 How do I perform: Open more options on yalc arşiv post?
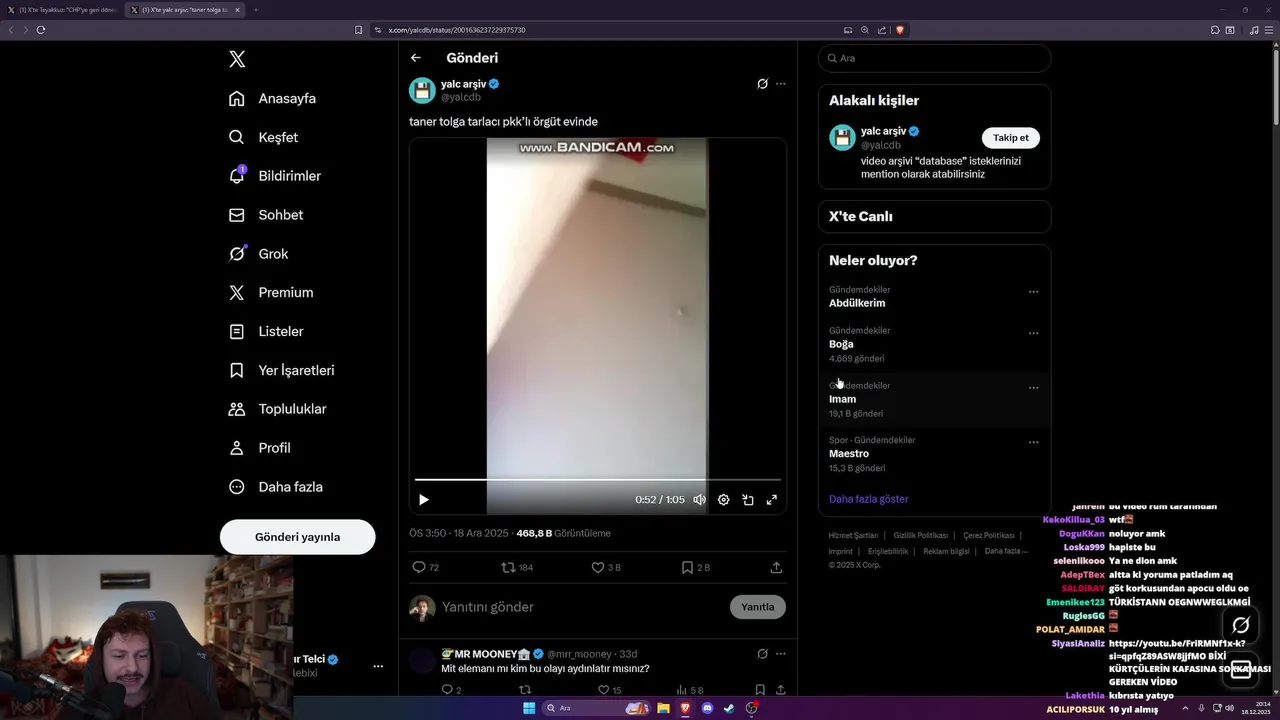click(781, 84)
